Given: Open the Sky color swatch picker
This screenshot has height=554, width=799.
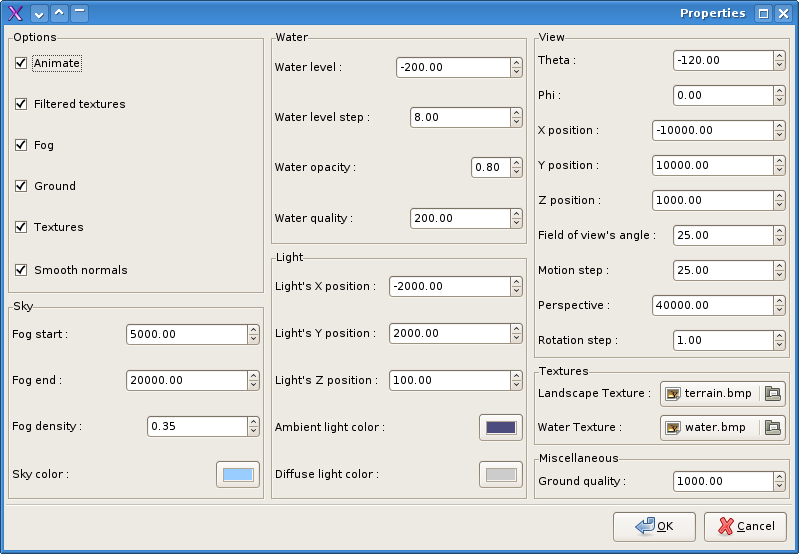Looking at the screenshot, I should (x=238, y=474).
